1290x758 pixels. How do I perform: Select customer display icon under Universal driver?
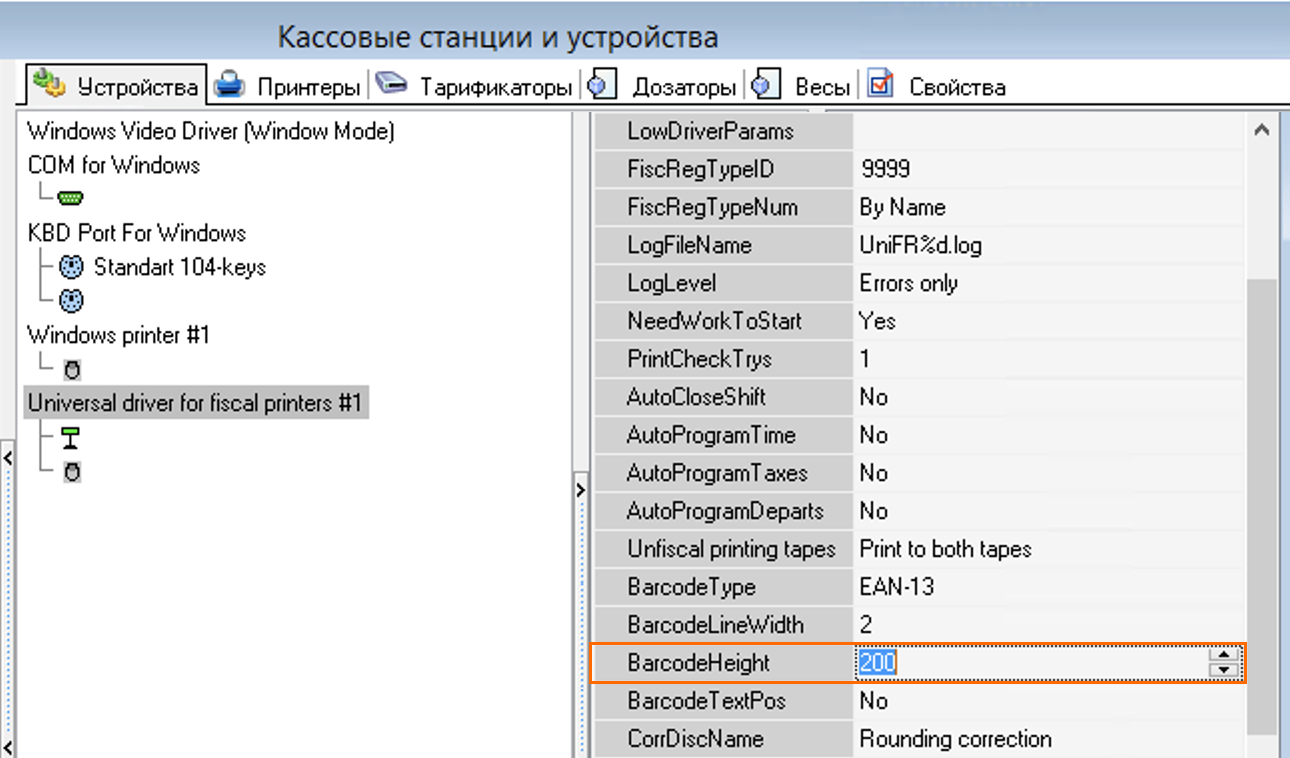(x=71, y=438)
